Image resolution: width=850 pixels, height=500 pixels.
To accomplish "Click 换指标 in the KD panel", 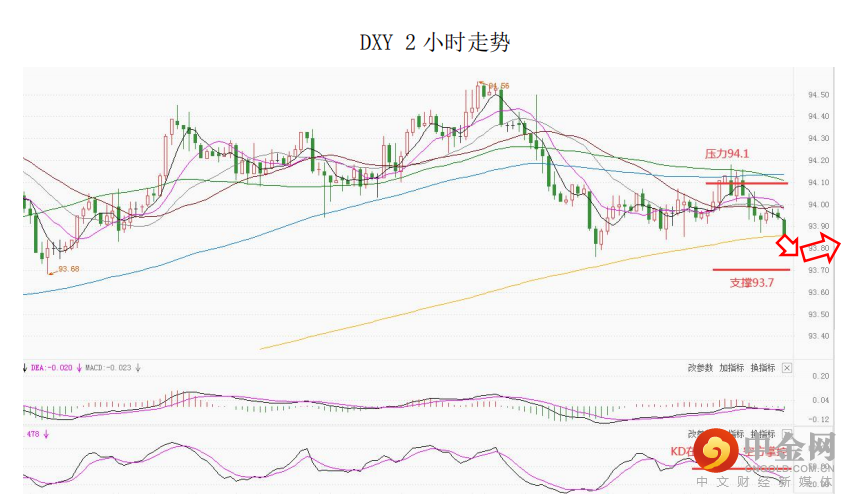I will (763, 434).
